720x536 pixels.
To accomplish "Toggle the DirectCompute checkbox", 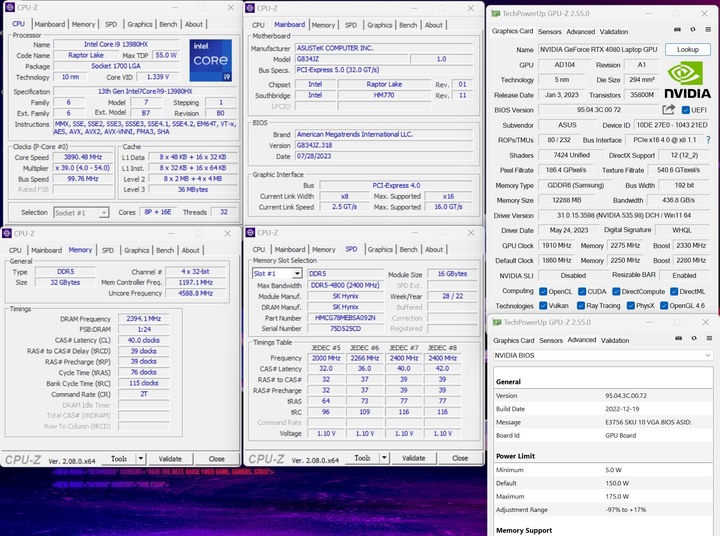I will click(616, 291).
